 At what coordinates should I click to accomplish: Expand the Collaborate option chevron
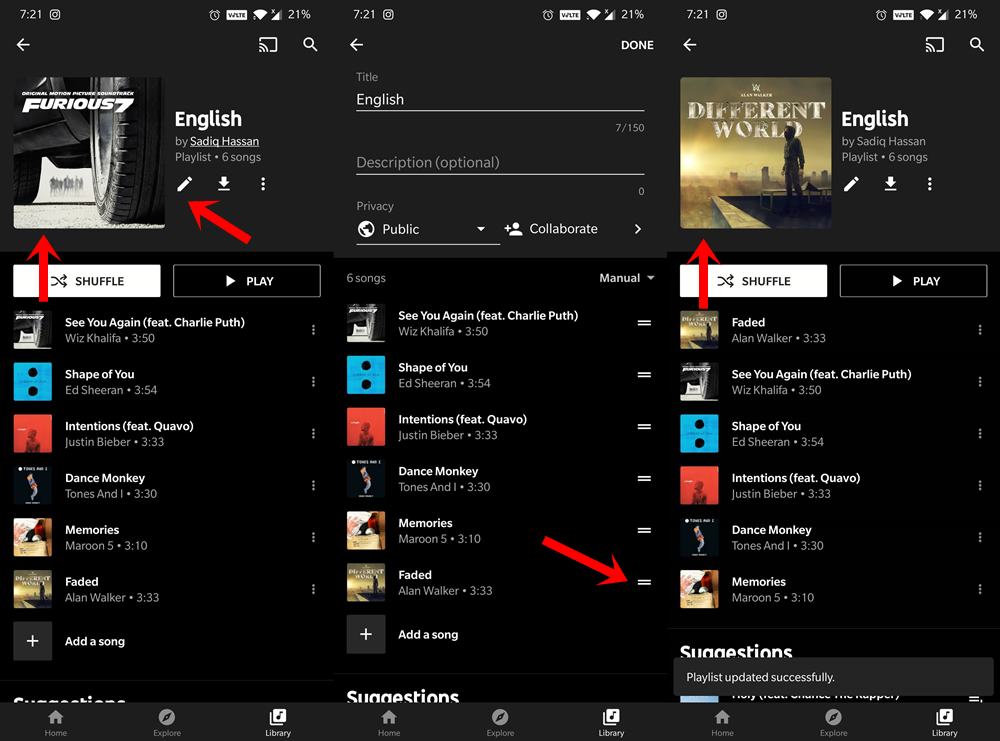(638, 229)
